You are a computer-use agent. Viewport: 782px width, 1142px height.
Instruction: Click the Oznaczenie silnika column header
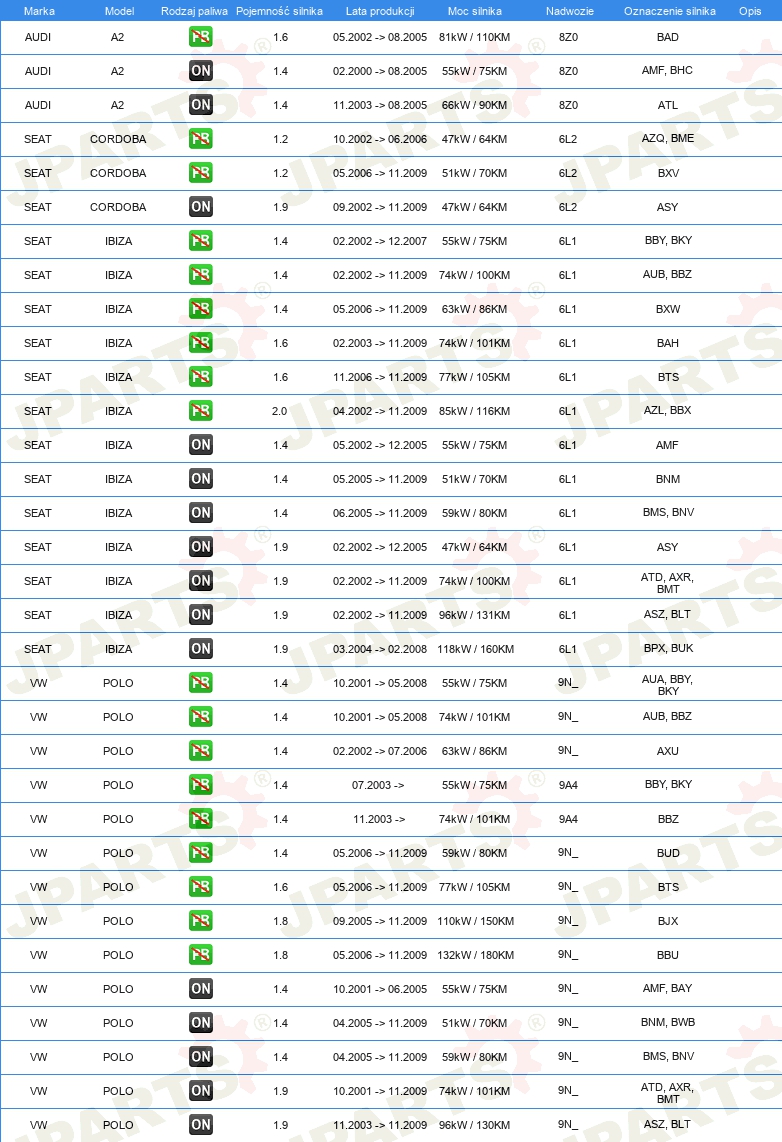[670, 11]
